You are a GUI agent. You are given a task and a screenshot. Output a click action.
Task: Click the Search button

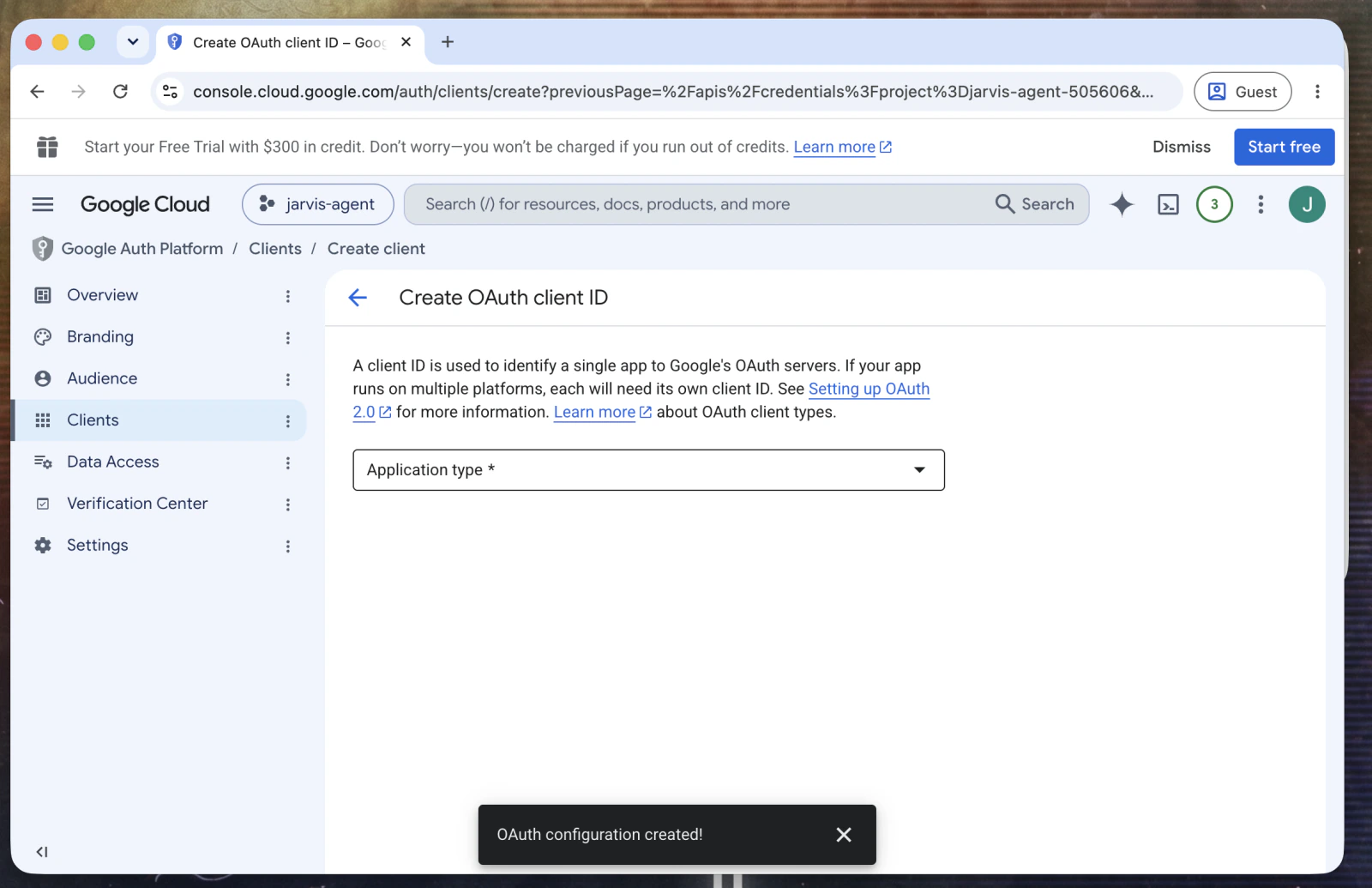click(1035, 204)
